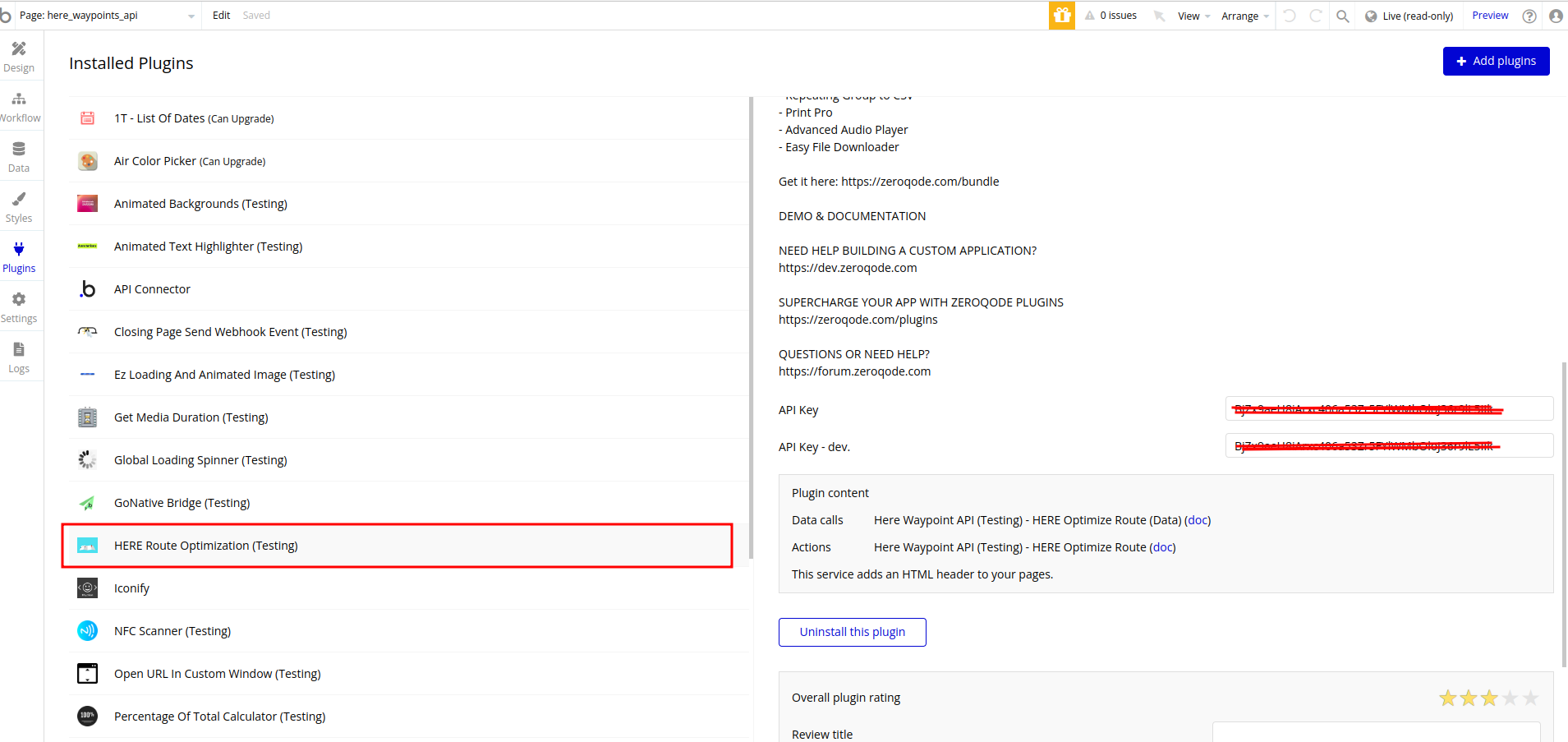Click the Animated Backgrounds plugin icon
Screen dimensions: 1568x742
coord(87,204)
